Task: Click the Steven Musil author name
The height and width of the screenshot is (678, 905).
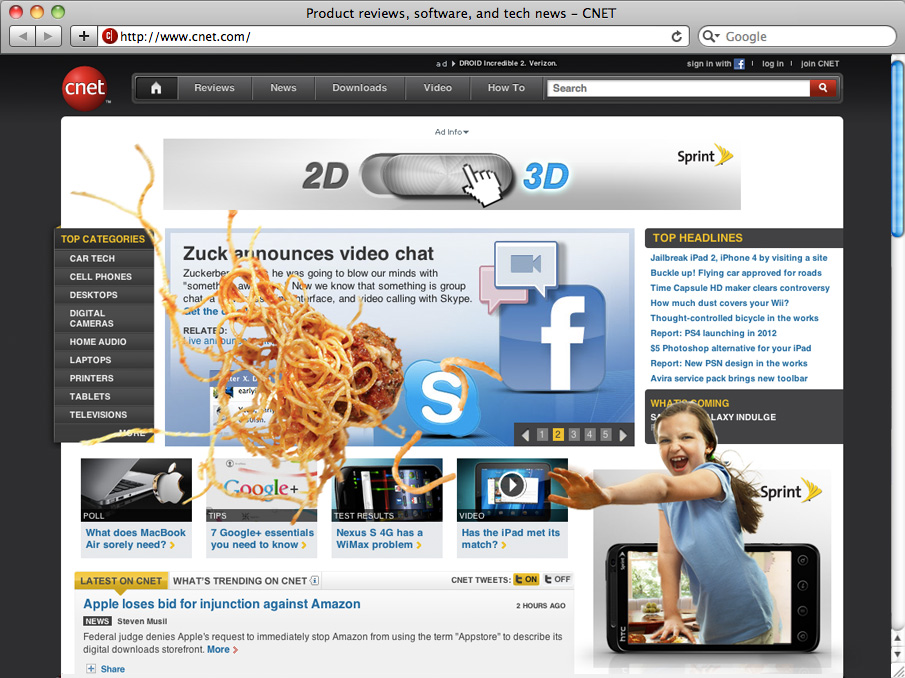Action: pyautogui.click(x=142, y=621)
